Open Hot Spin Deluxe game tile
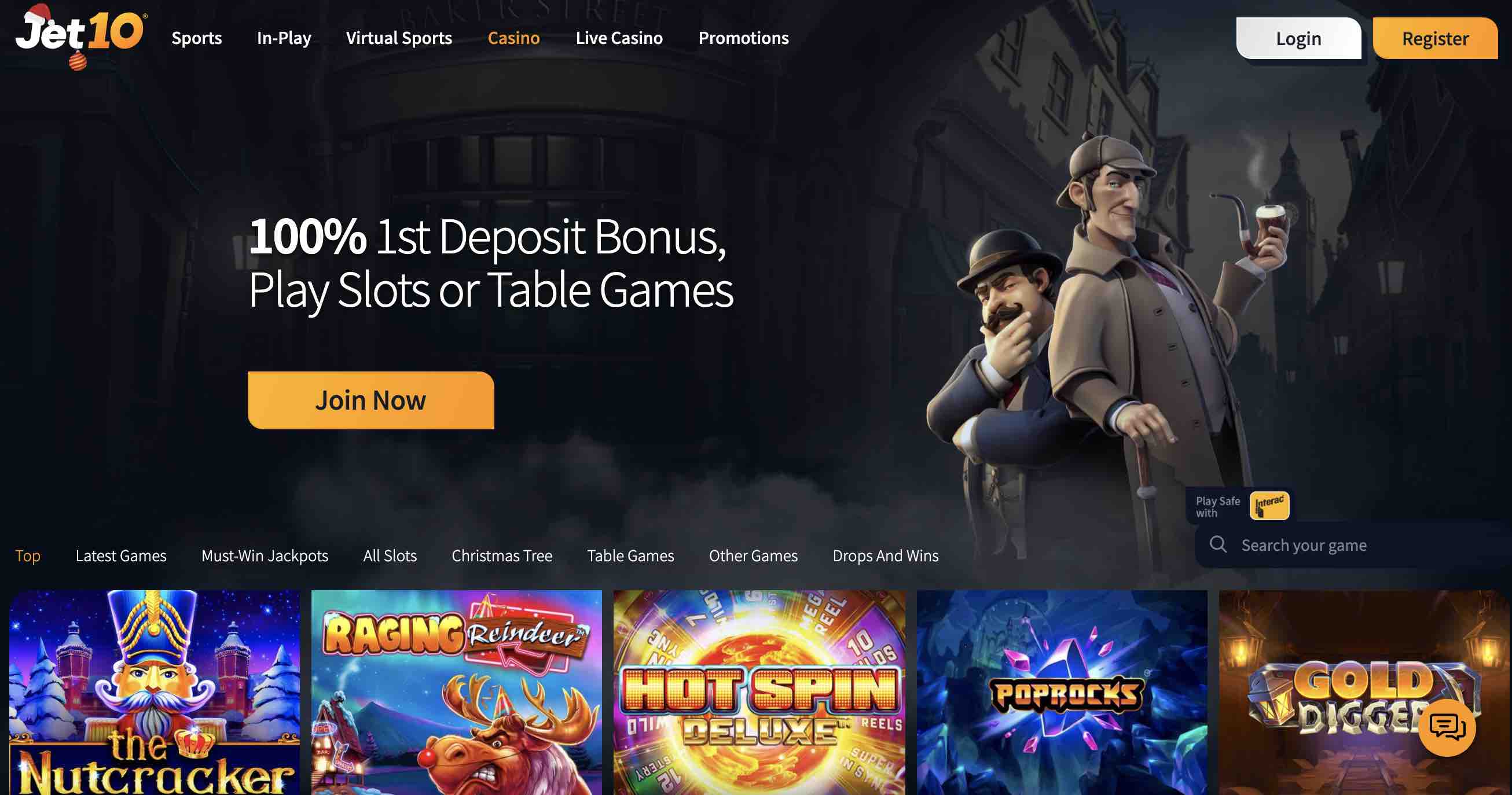Viewport: 1512px width, 795px height. 759,693
